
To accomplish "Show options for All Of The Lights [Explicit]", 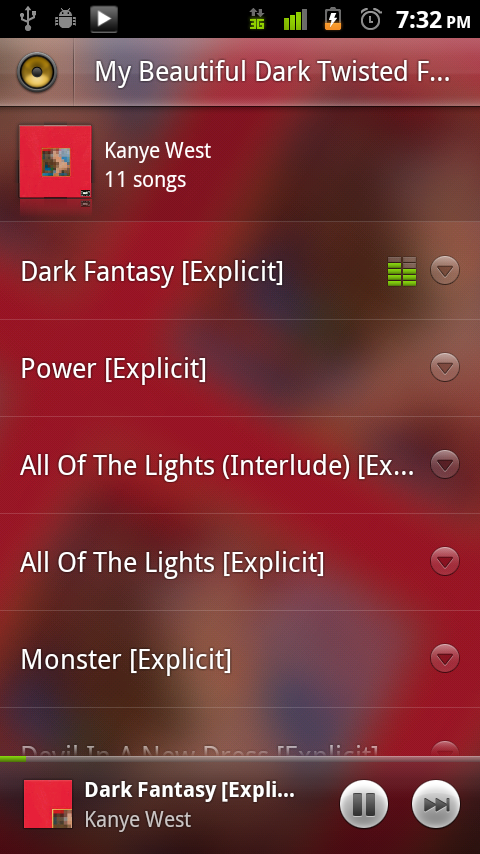I will coord(445,562).
